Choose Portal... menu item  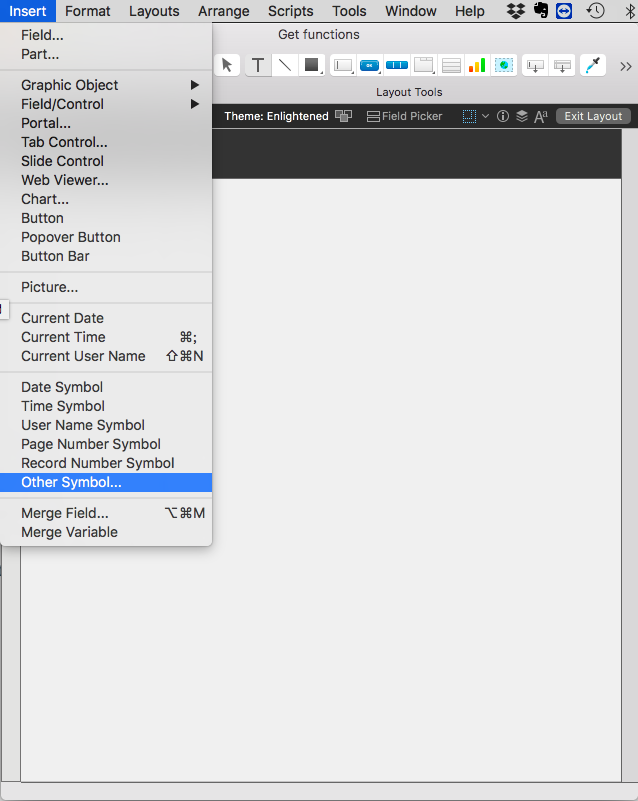point(106,123)
